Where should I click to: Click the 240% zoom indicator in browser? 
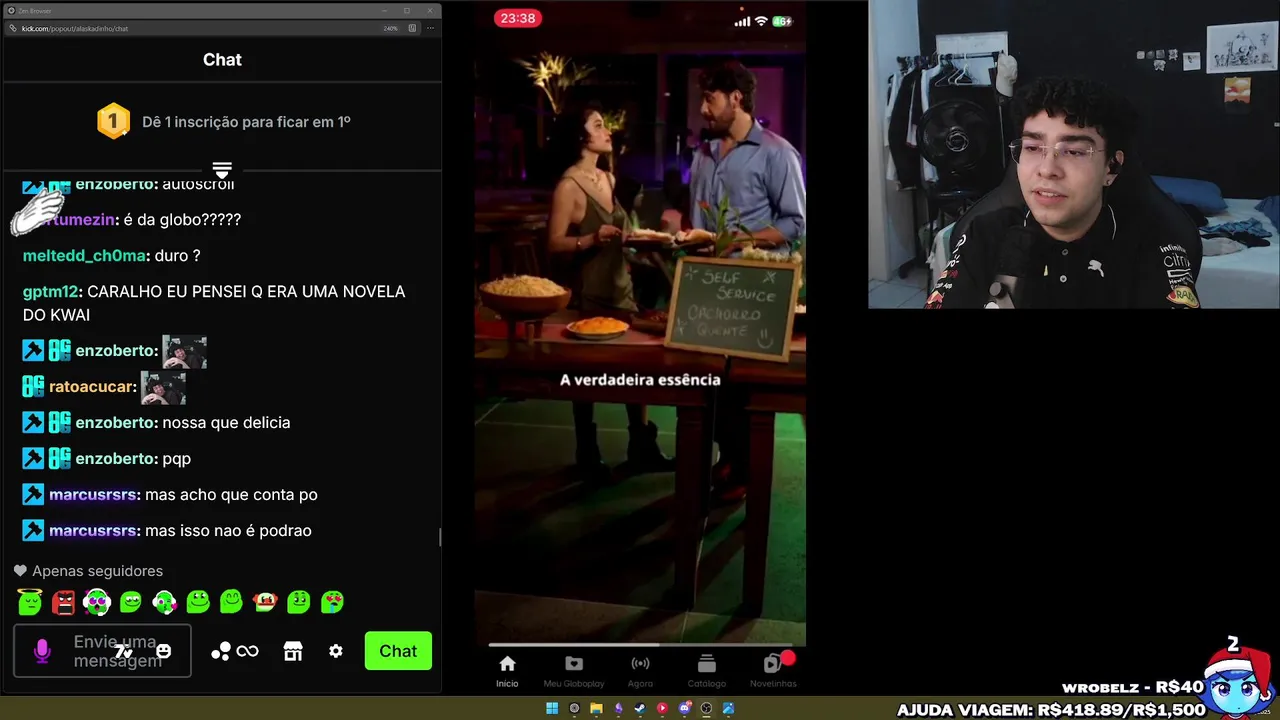[391, 28]
